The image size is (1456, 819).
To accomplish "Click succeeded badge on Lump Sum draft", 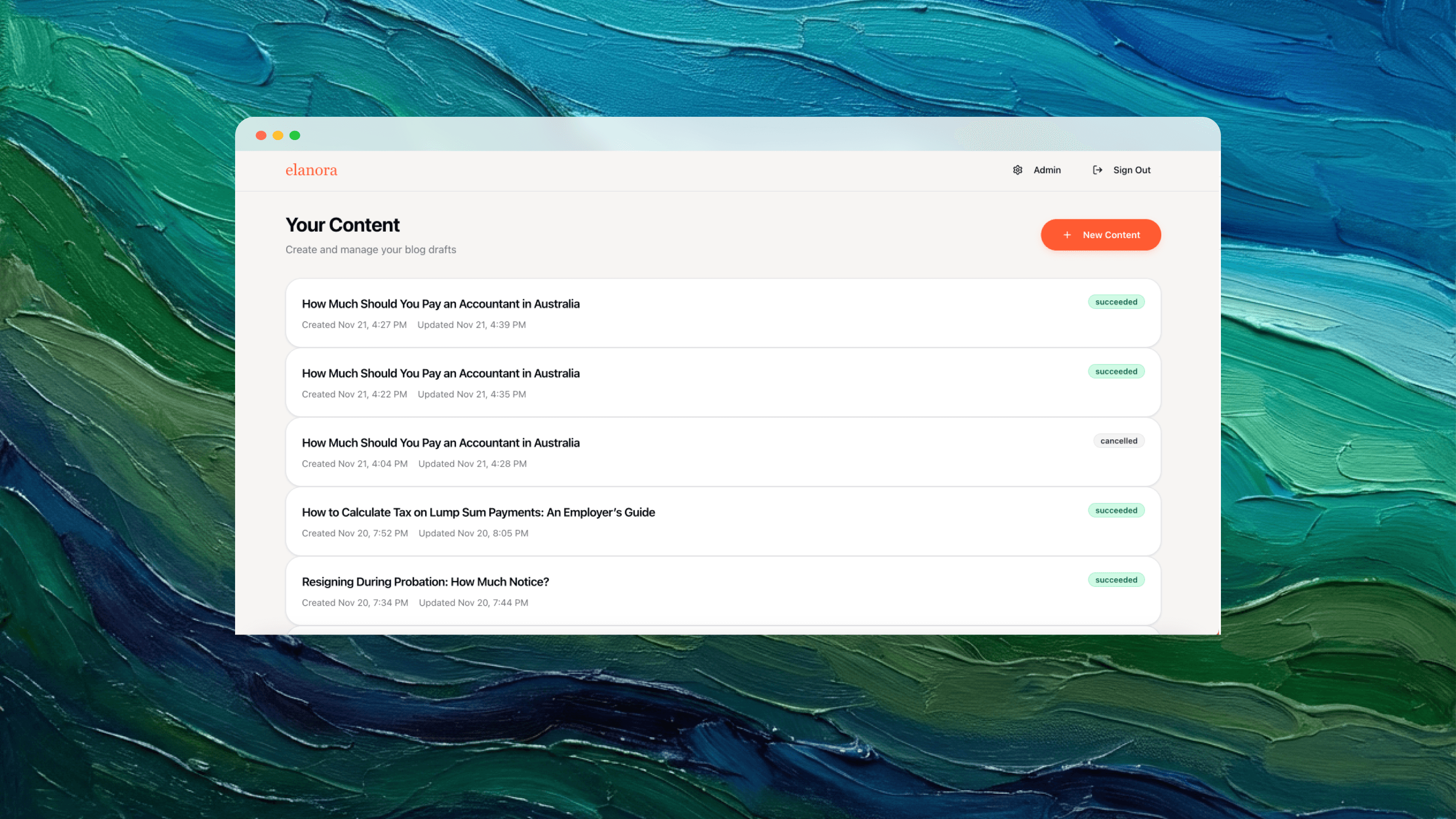I will pos(1116,511).
